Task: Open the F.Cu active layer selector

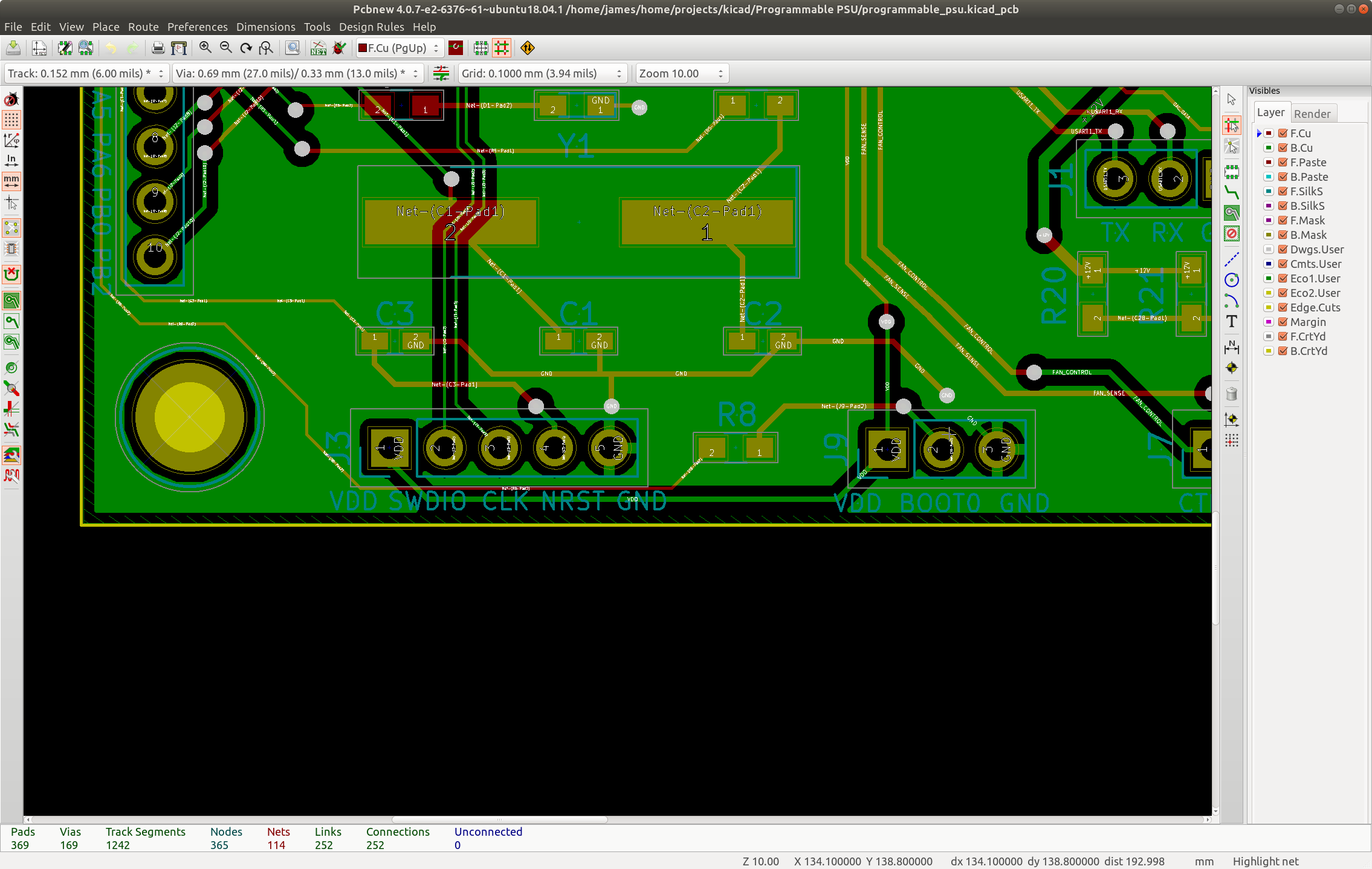Action: pos(400,48)
